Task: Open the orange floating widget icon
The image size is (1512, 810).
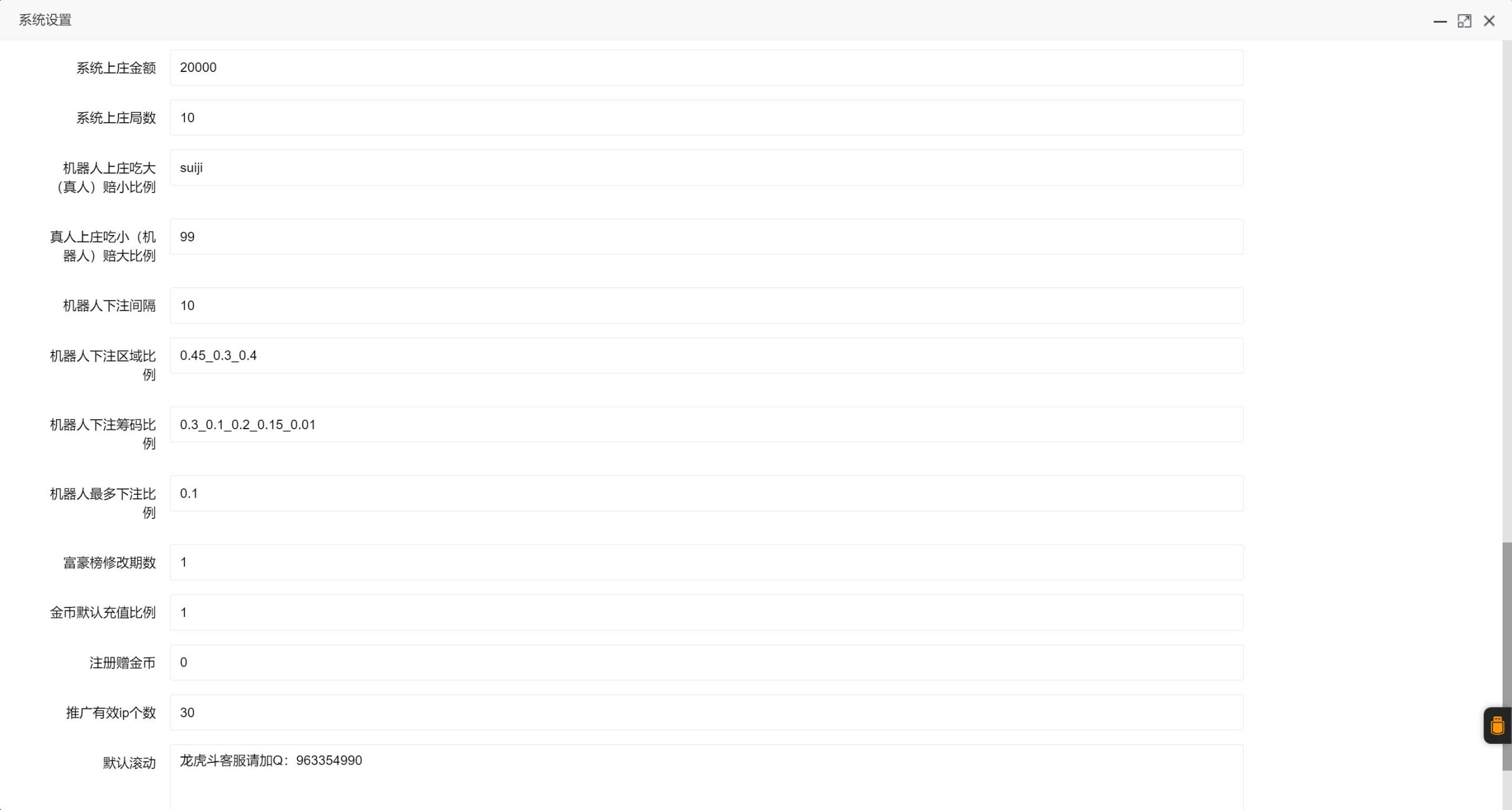Action: click(1497, 726)
